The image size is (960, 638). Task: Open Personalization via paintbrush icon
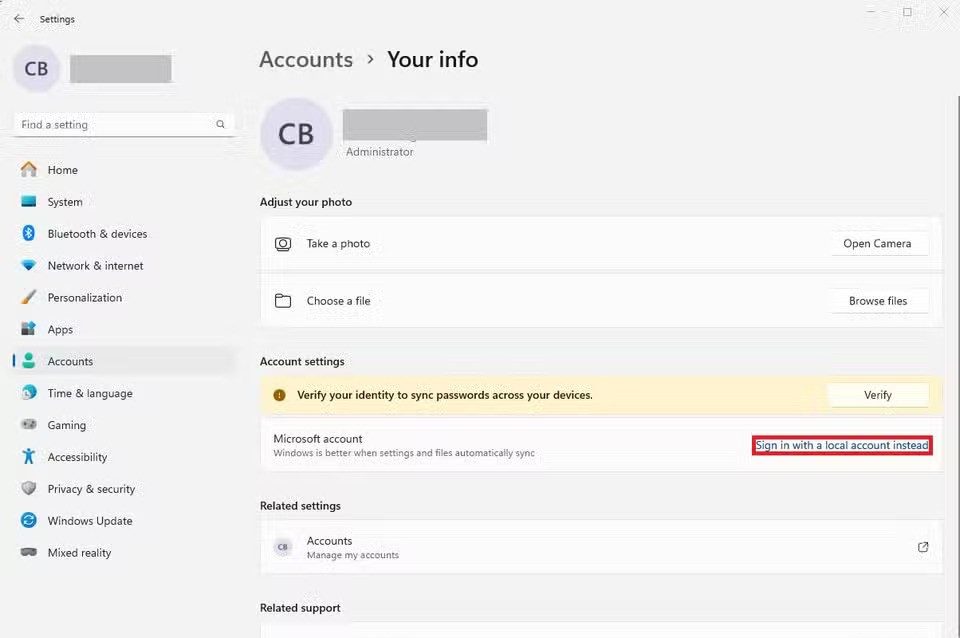(x=29, y=298)
